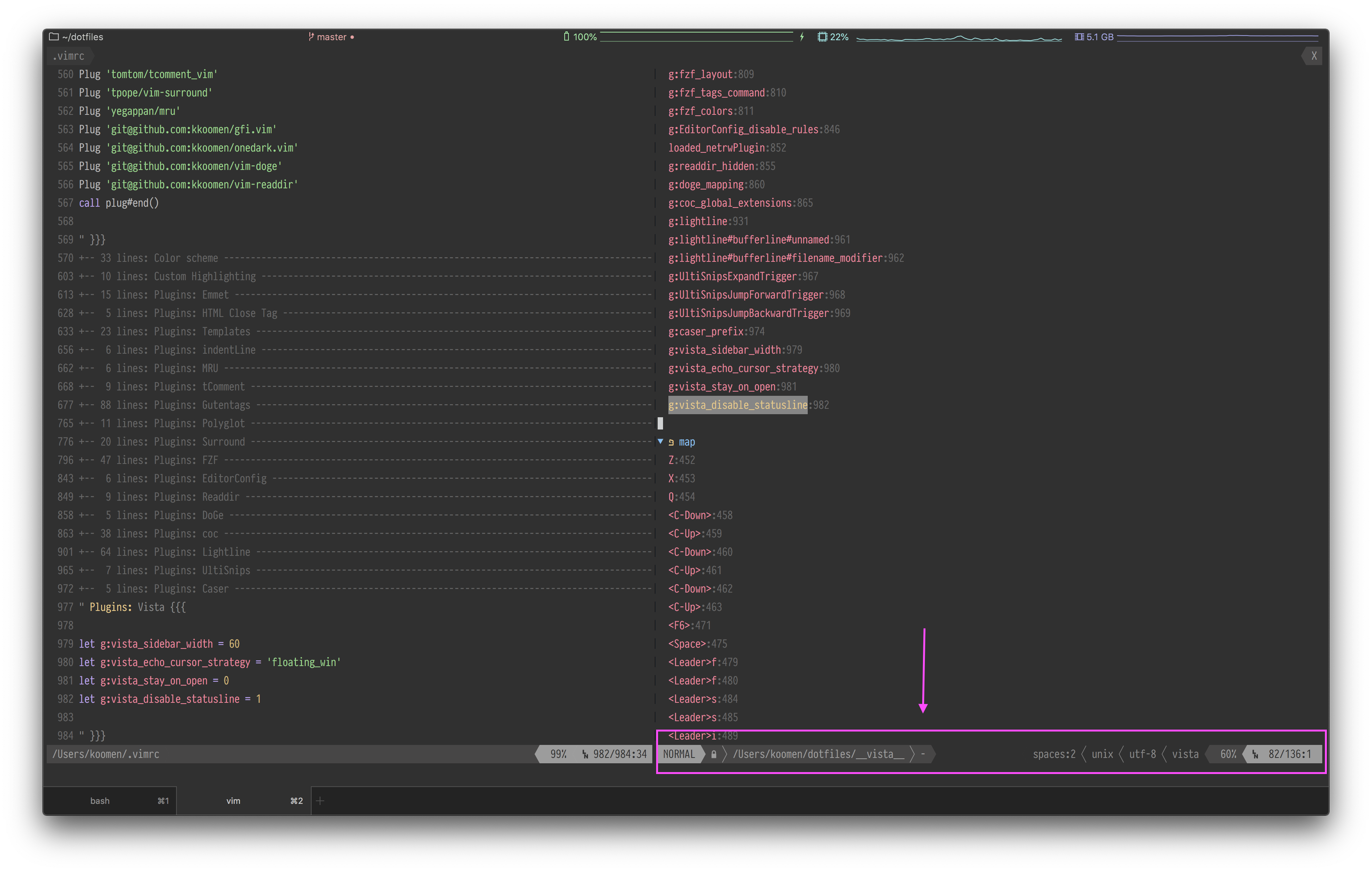Open a new terminal tab with plus
This screenshot has width=1372, height=872.
320,801
